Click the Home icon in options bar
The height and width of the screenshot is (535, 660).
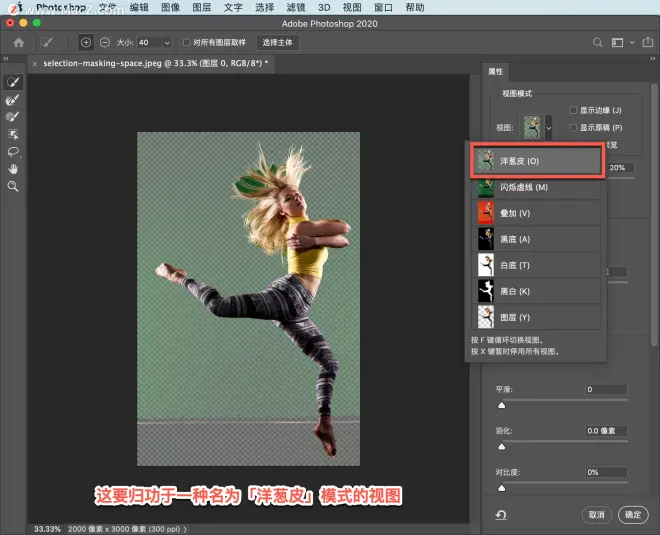19,43
